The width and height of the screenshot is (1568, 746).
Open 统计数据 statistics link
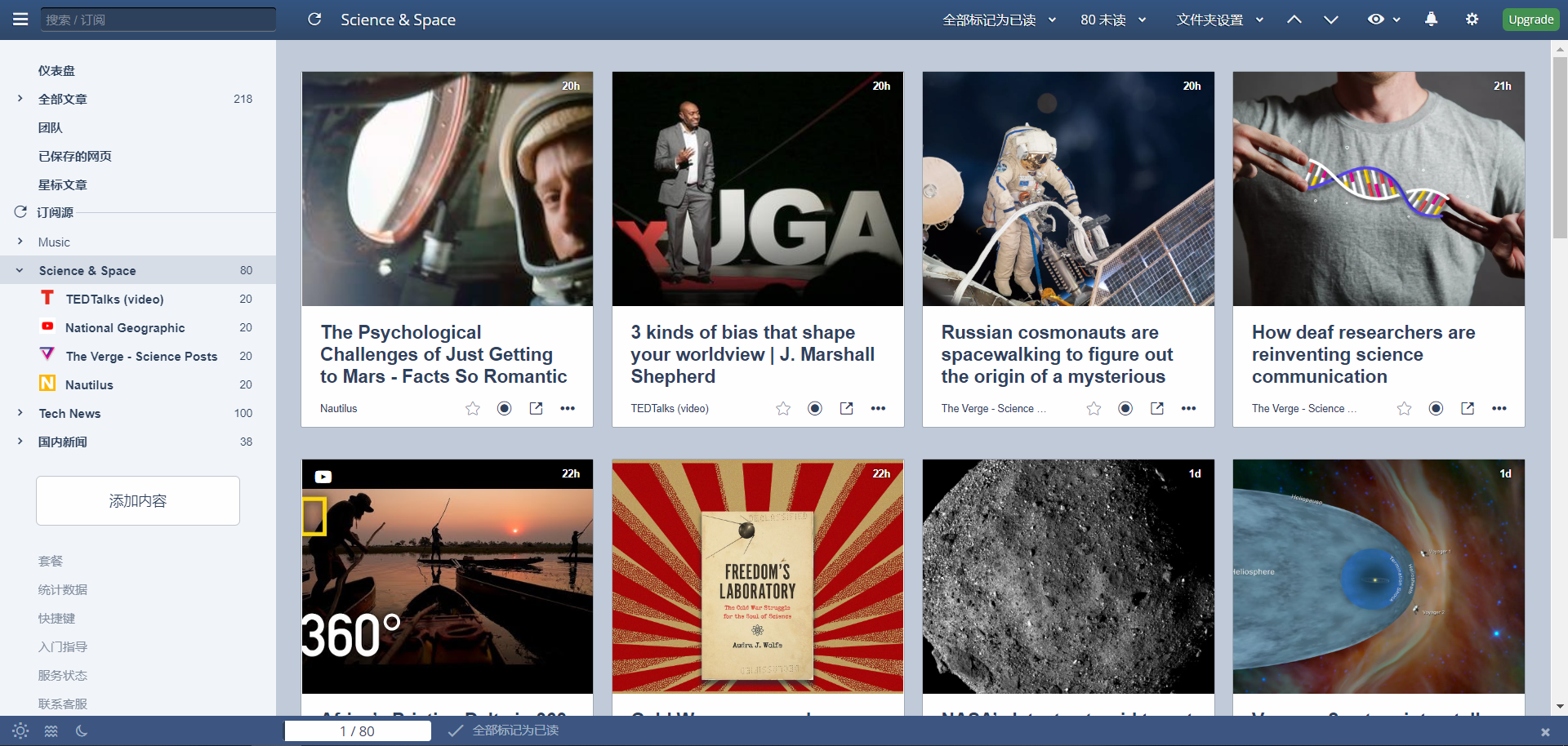[x=63, y=589]
